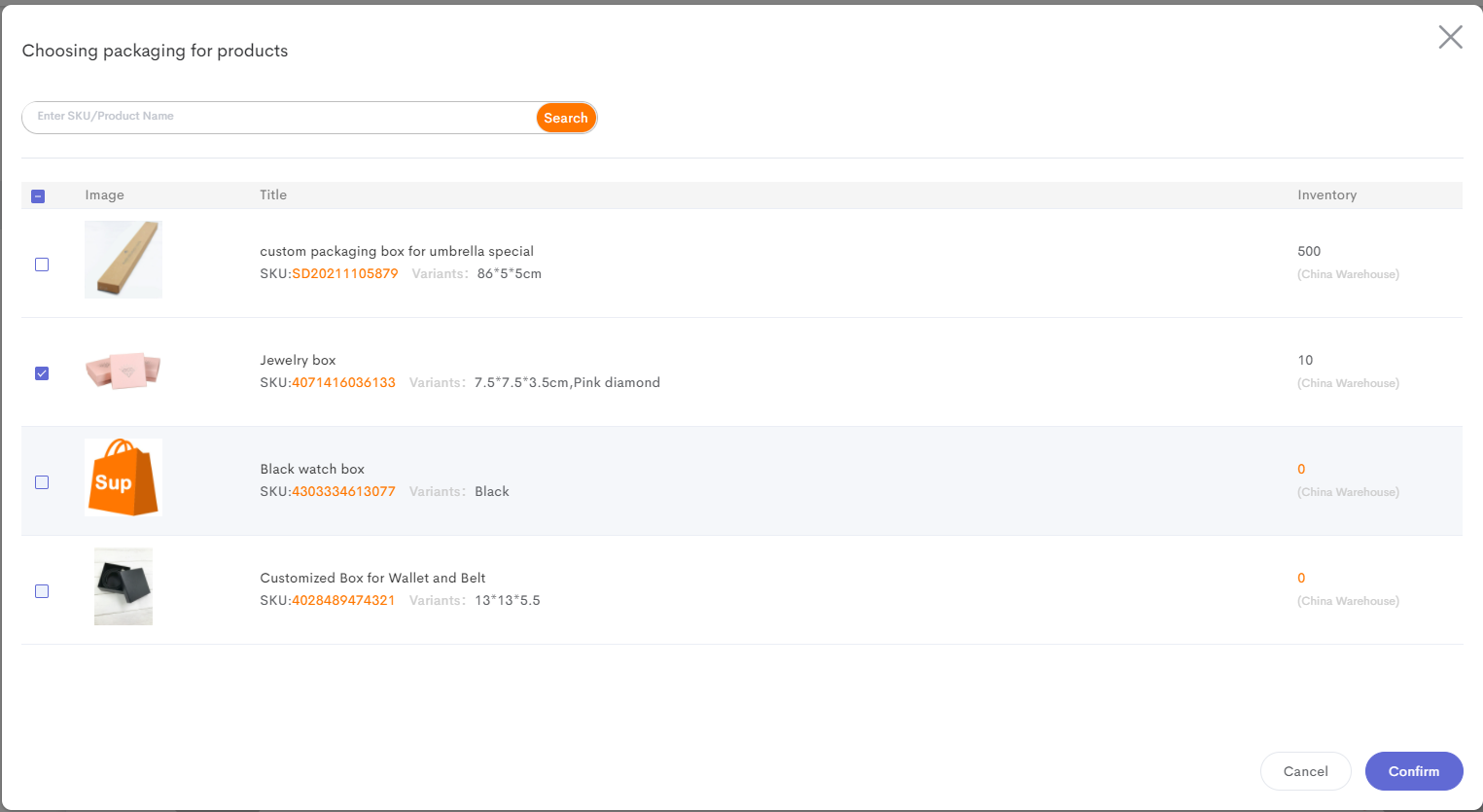Screen dimensions: 1483x812
Task: Click the orange zero inventory value
Action: (x=1301, y=469)
